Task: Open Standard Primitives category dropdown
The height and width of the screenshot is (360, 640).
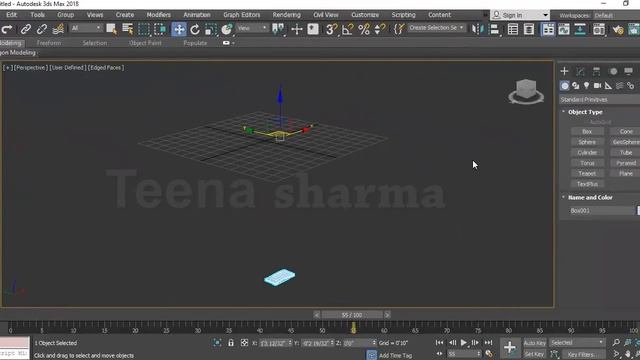Action: [x=599, y=100]
